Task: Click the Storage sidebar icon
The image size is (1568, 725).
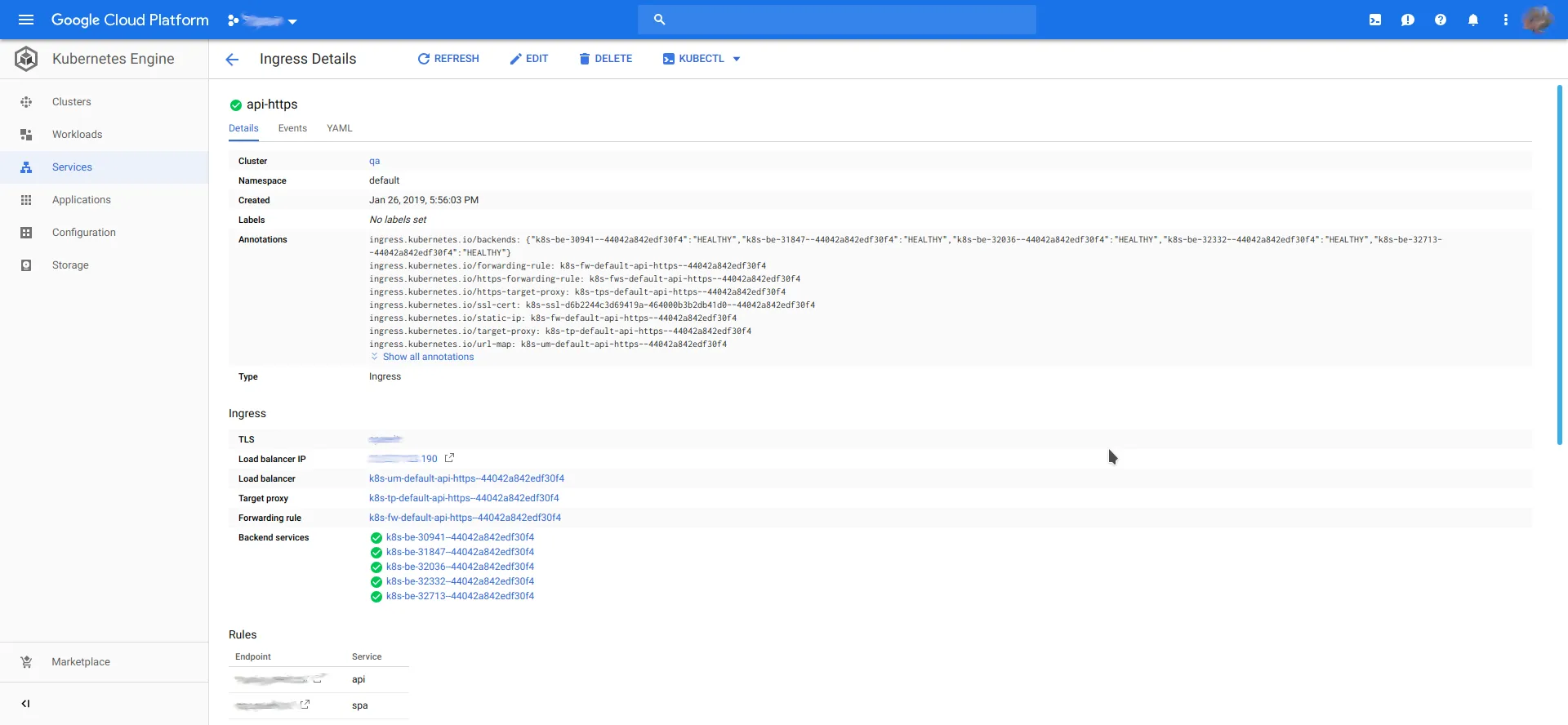Action: 26,265
